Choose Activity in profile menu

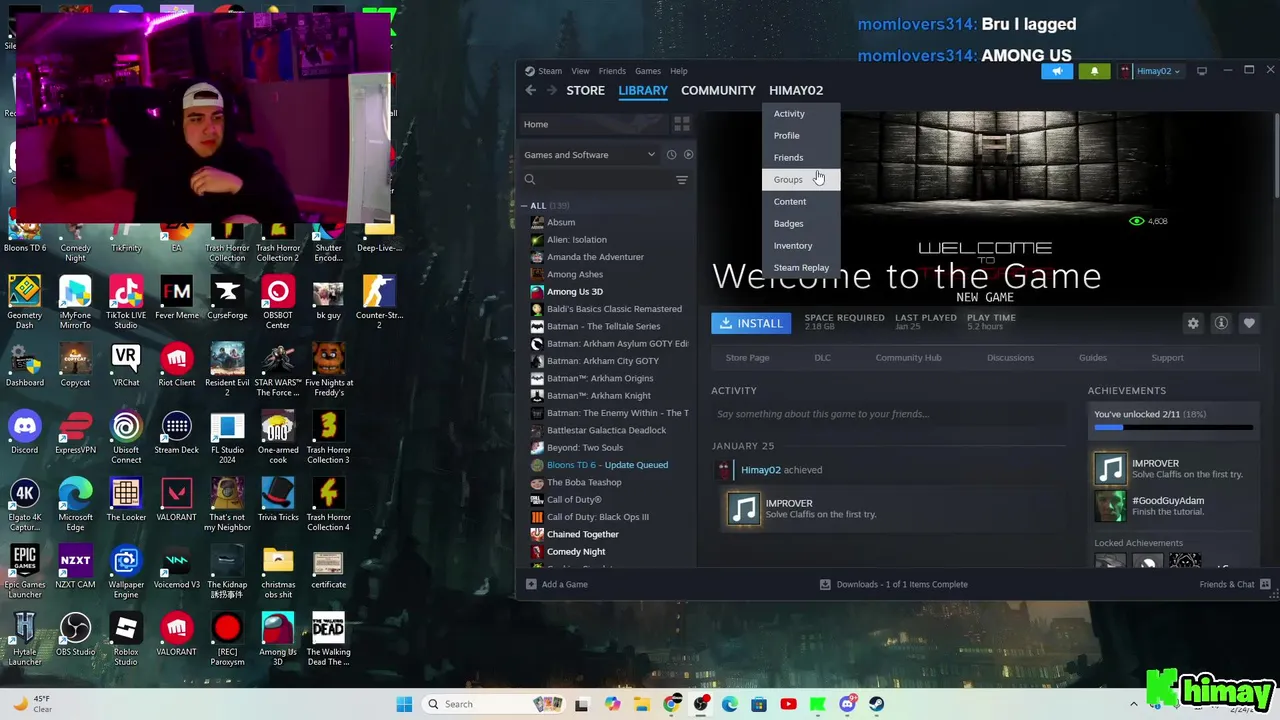(789, 114)
